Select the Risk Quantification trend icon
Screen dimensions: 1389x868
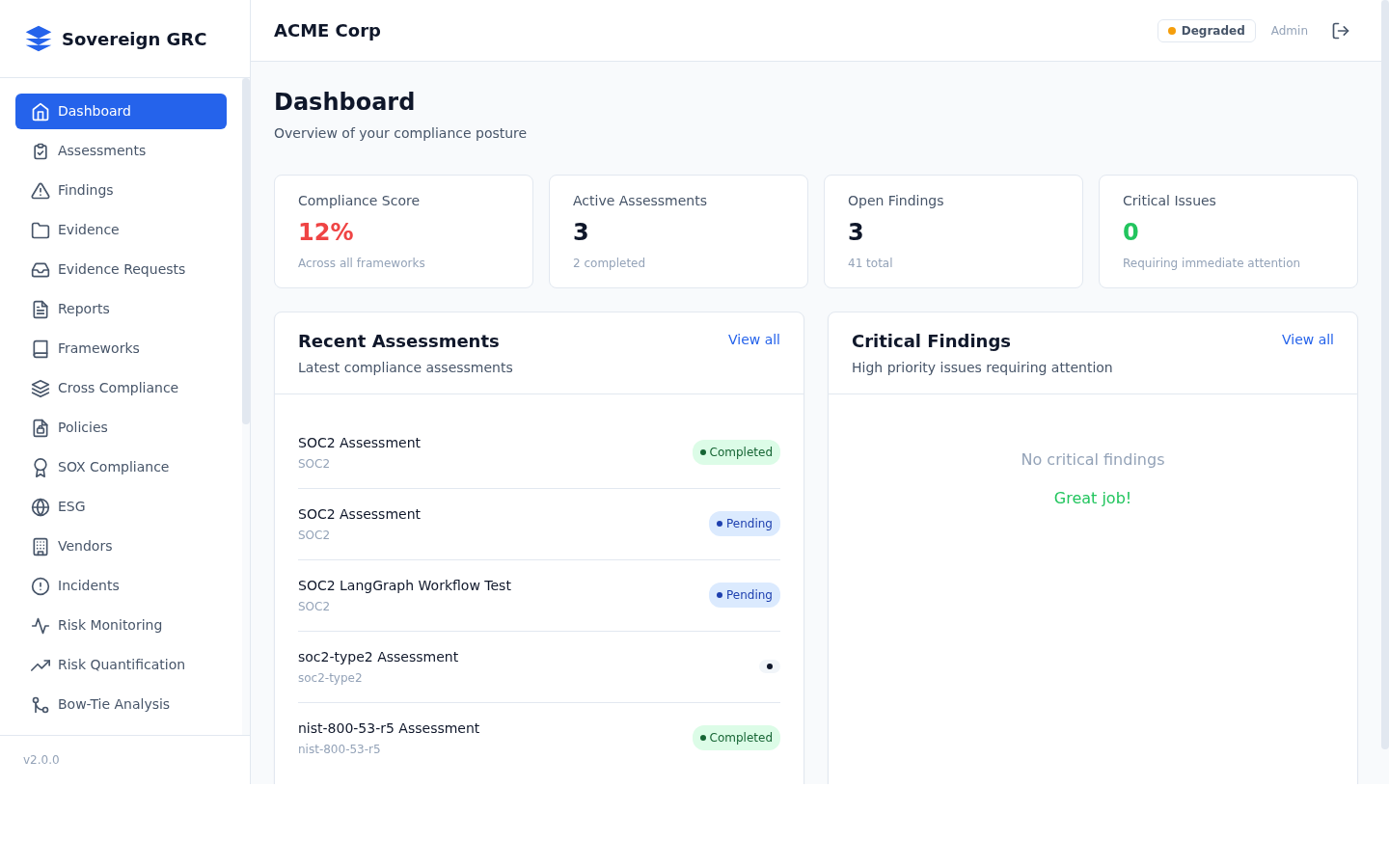pos(40,665)
